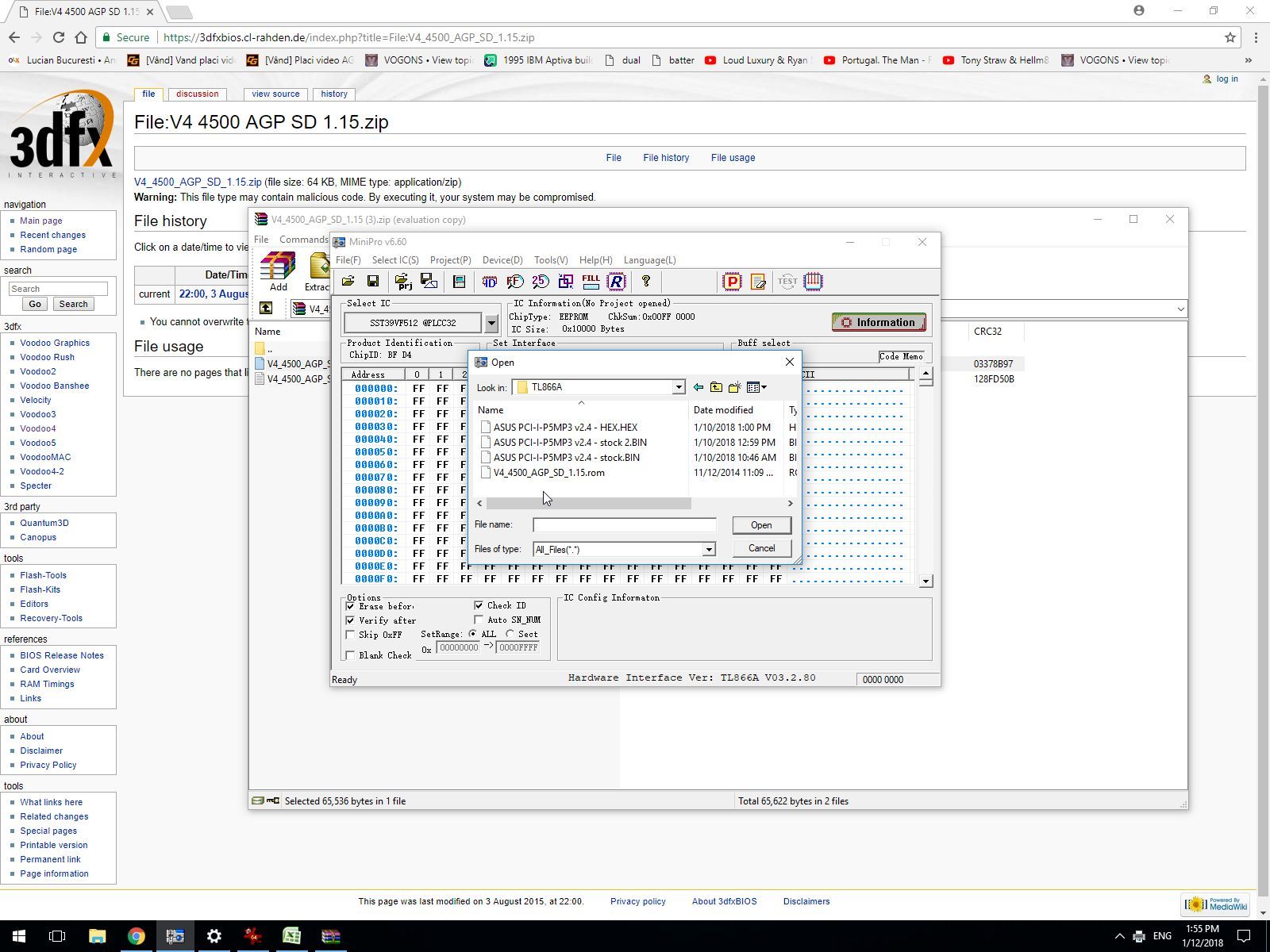Click the red pin detect chip icon
The image size is (1270, 952).
pyautogui.click(x=813, y=282)
